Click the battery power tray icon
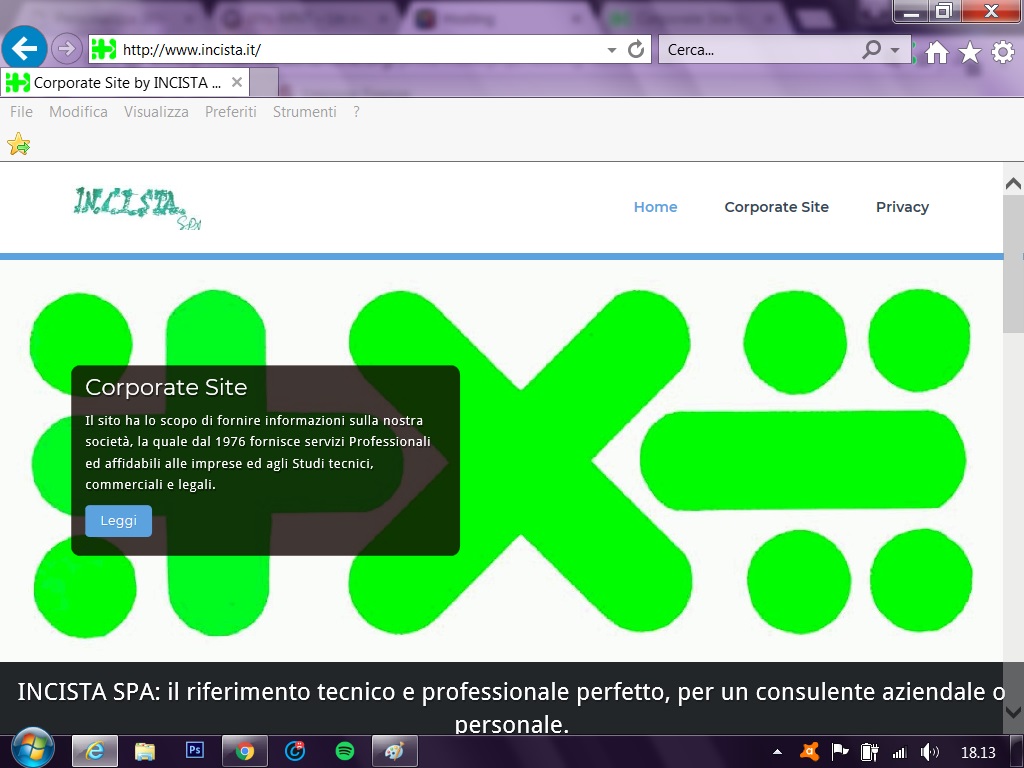Viewport: 1024px width, 768px height. coord(869,752)
